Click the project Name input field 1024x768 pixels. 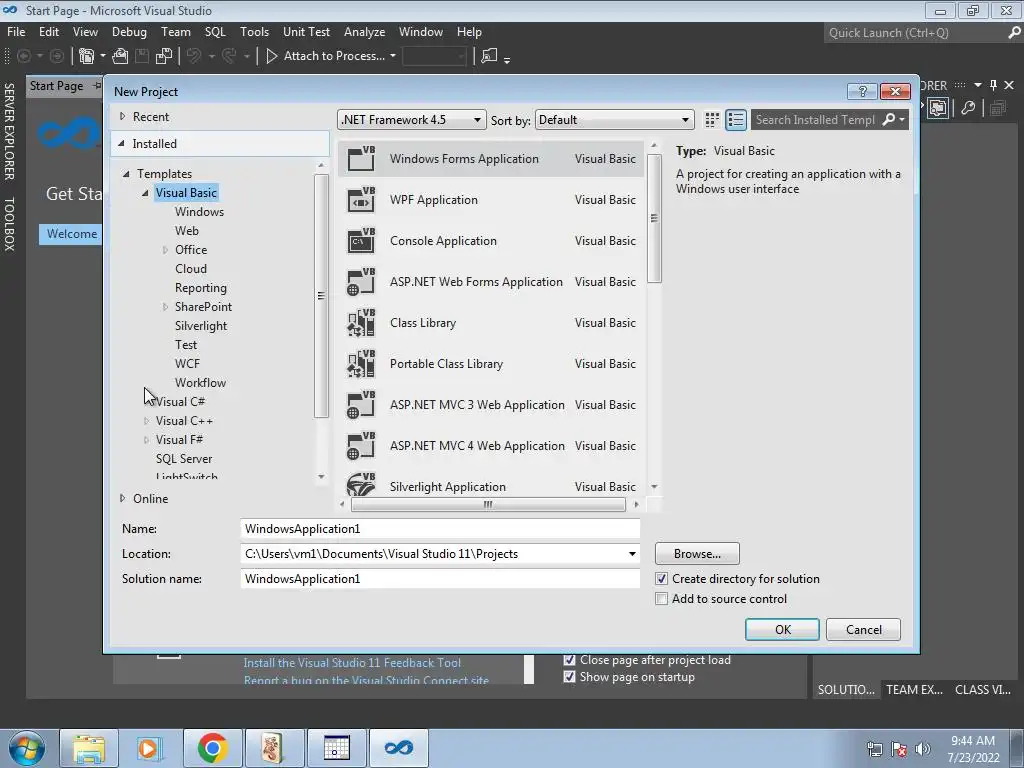(440, 528)
